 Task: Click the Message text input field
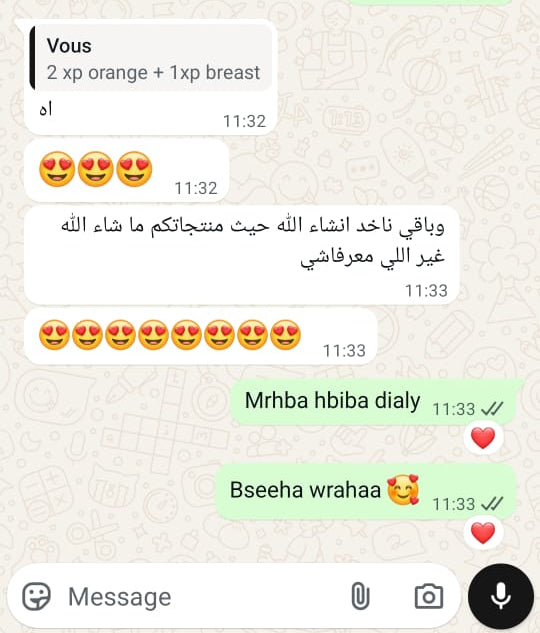tap(202, 597)
